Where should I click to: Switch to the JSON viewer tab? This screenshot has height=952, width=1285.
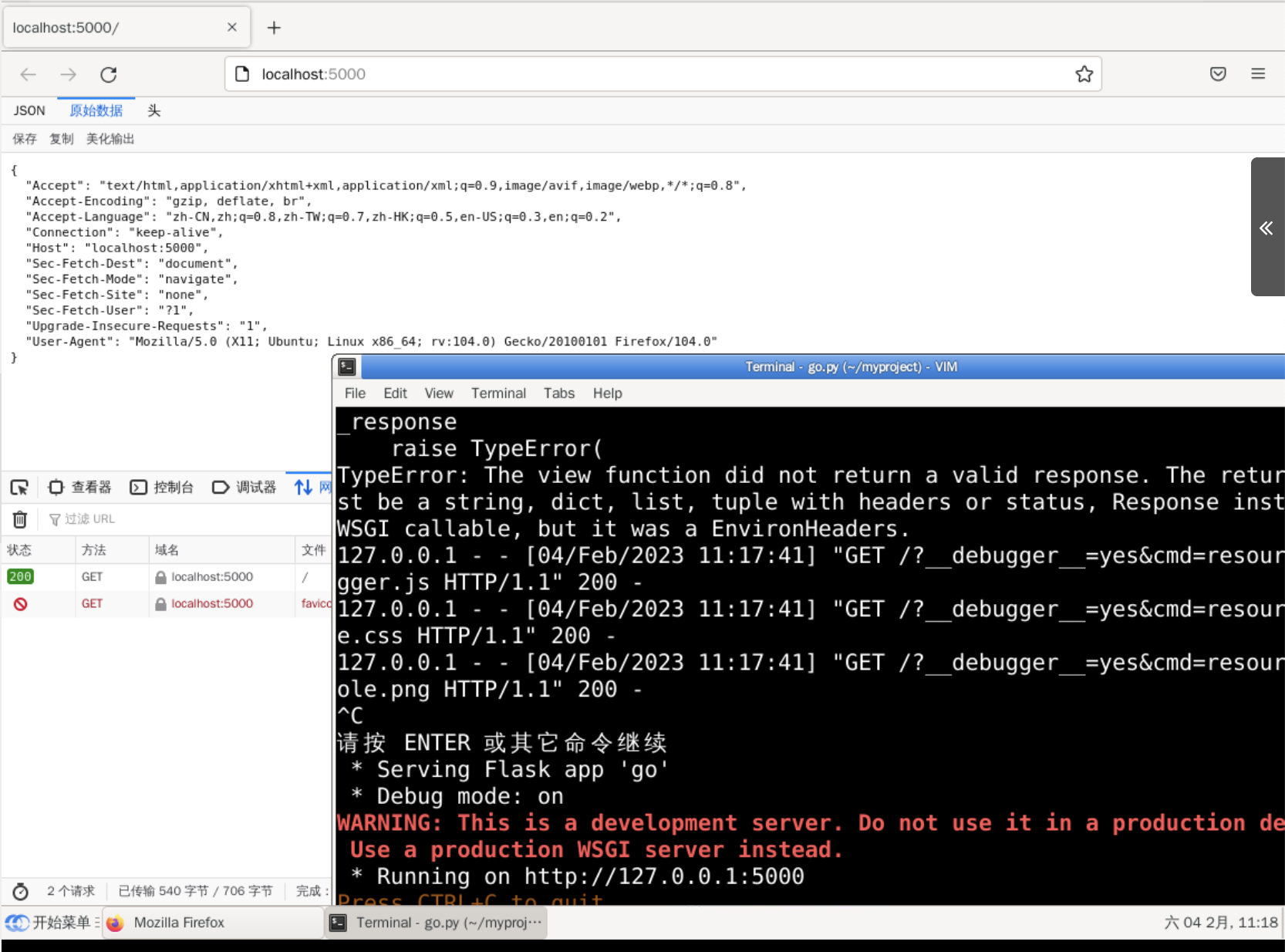pyautogui.click(x=29, y=110)
